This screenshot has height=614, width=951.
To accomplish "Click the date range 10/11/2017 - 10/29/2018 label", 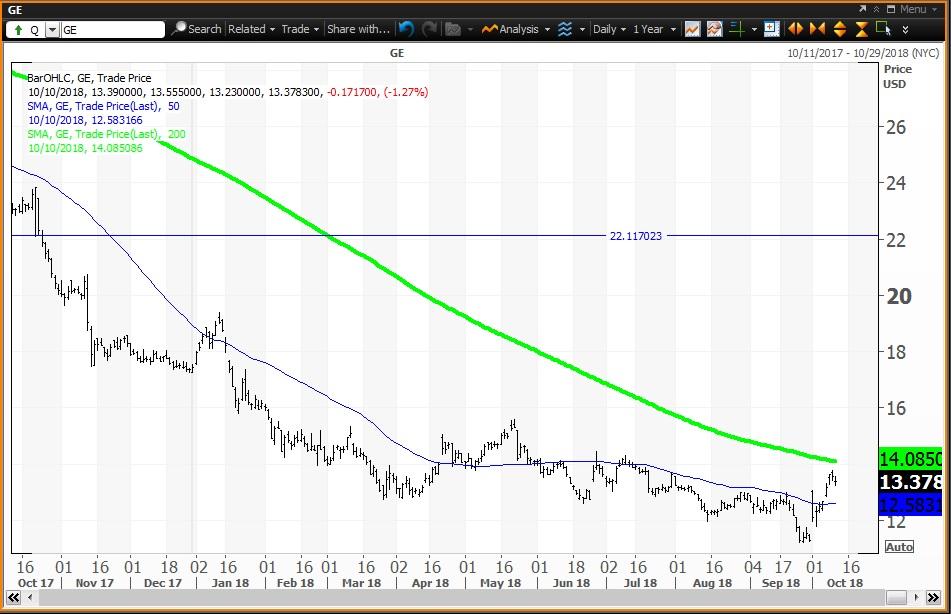I will point(863,53).
